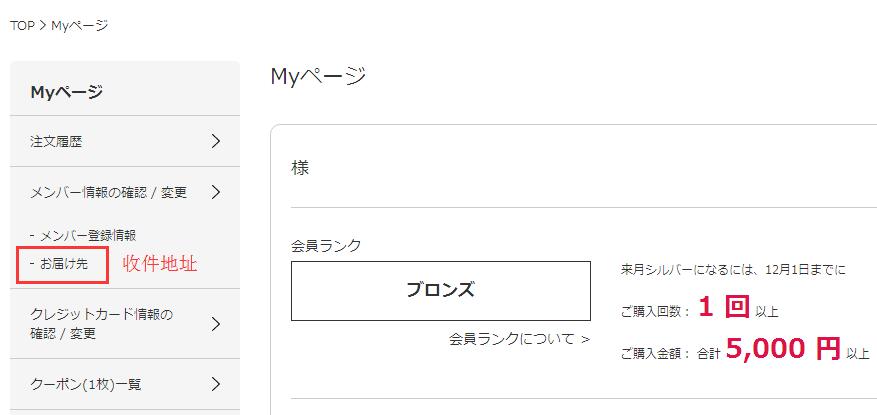Screen dimensions: 877x415
Task: Expand the クレジットカード情報 chevron arrow
Action: click(216, 323)
